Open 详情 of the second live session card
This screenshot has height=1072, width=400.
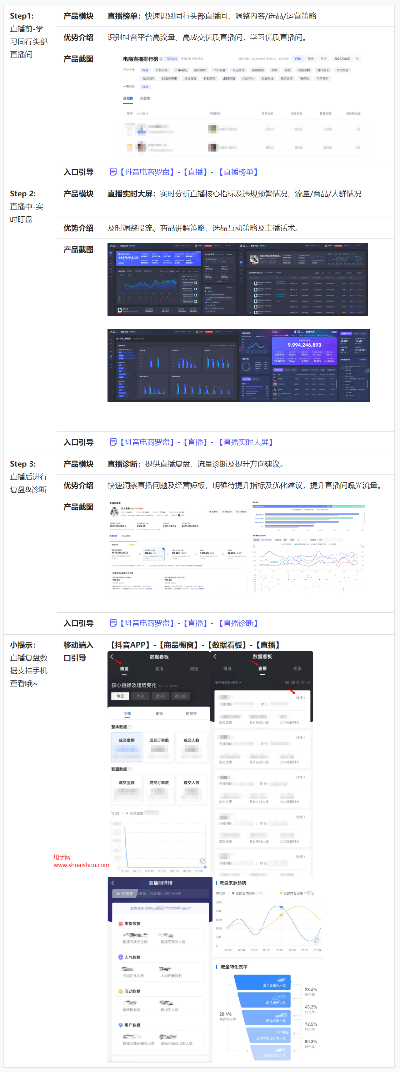pos(300,738)
